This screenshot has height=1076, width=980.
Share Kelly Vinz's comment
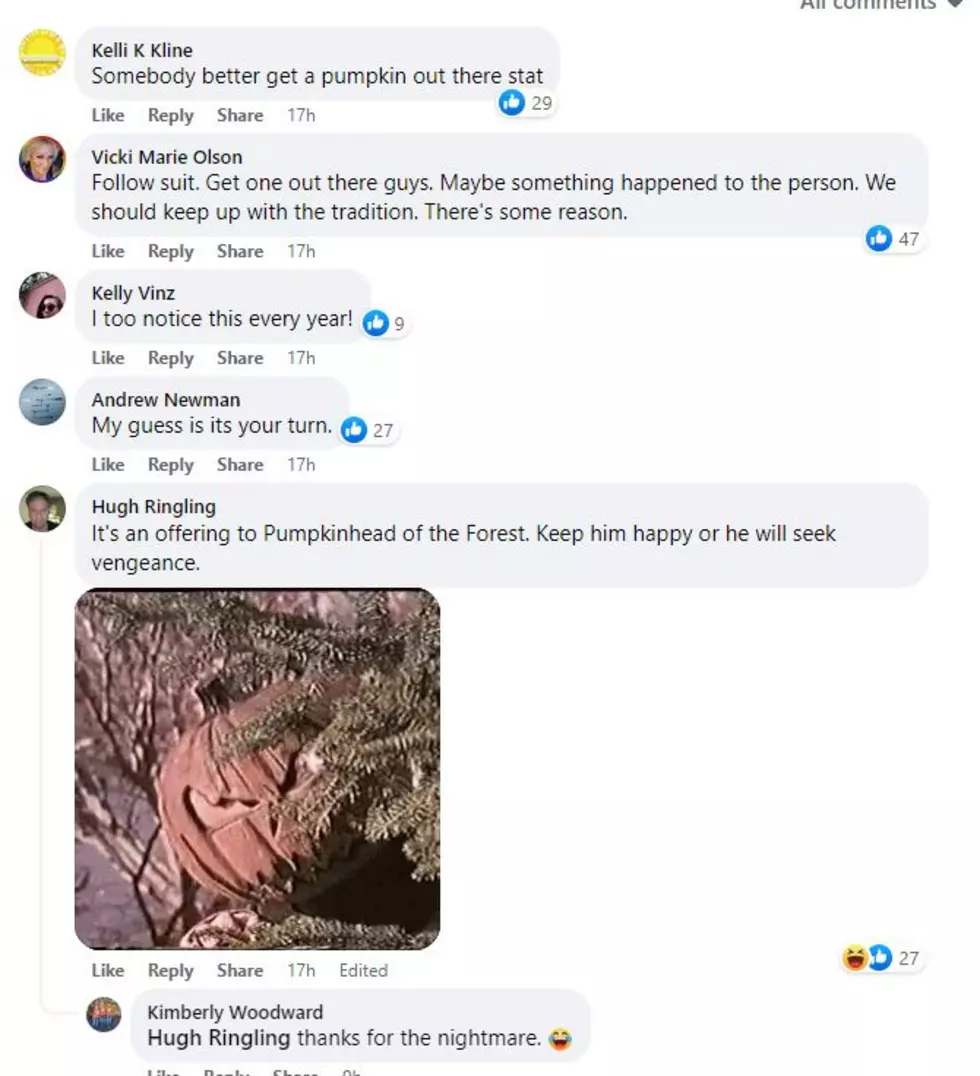click(240, 358)
